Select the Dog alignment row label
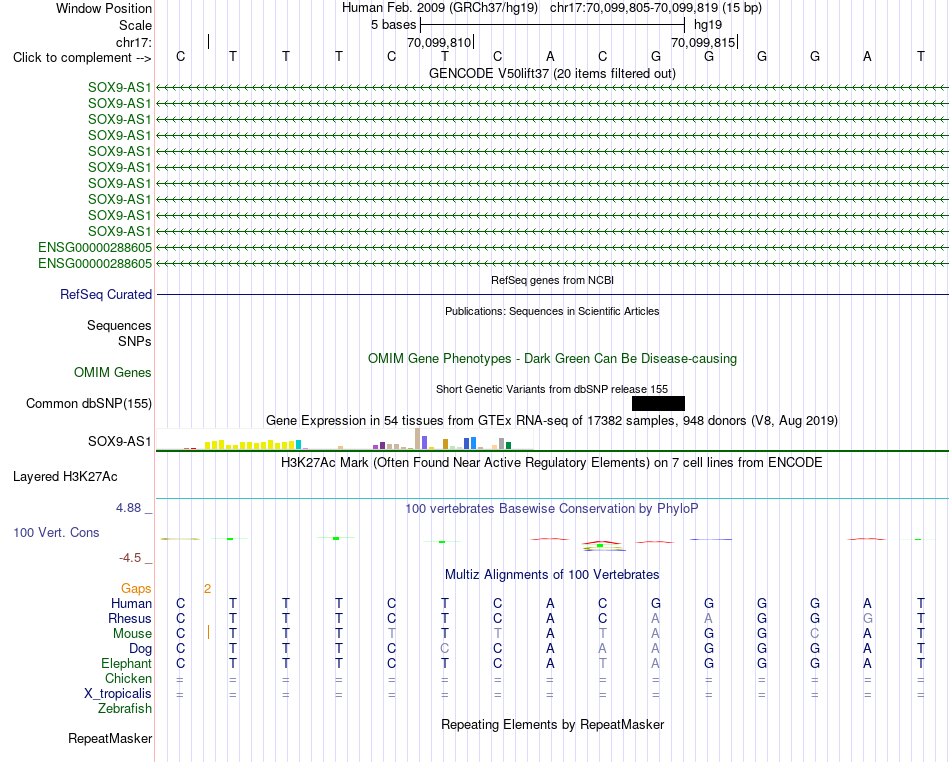950x762 pixels. pos(141,649)
